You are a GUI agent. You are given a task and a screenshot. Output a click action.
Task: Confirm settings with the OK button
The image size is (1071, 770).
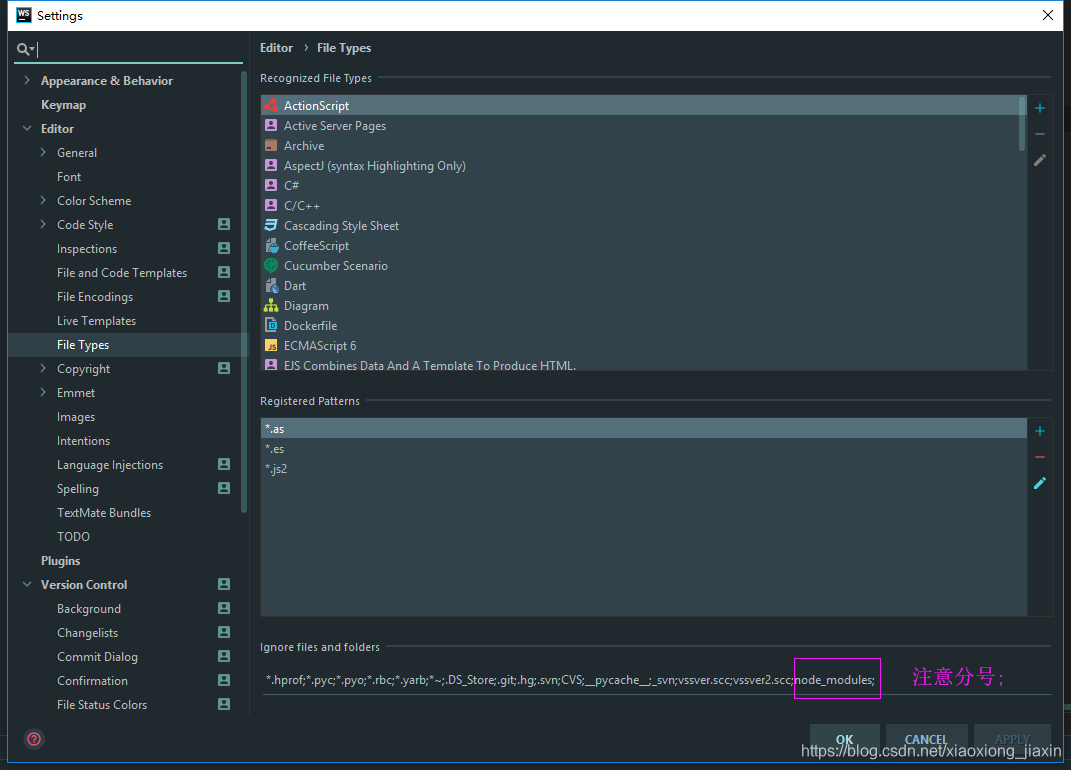click(x=844, y=739)
